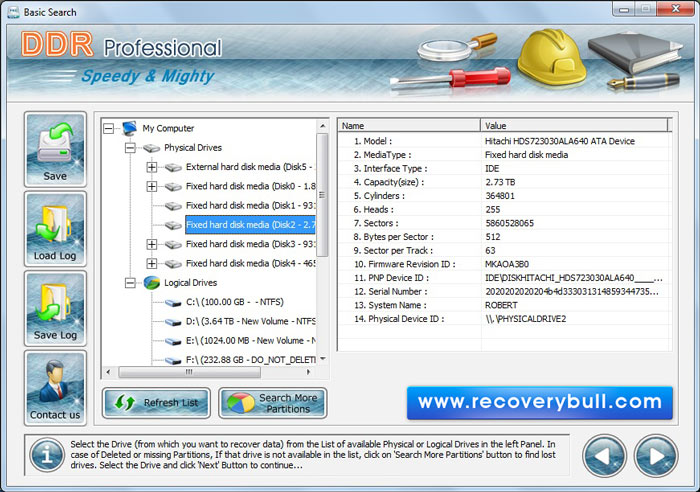Select the 'Interface Type :' row
700x492 pixels.
[x=504, y=168]
